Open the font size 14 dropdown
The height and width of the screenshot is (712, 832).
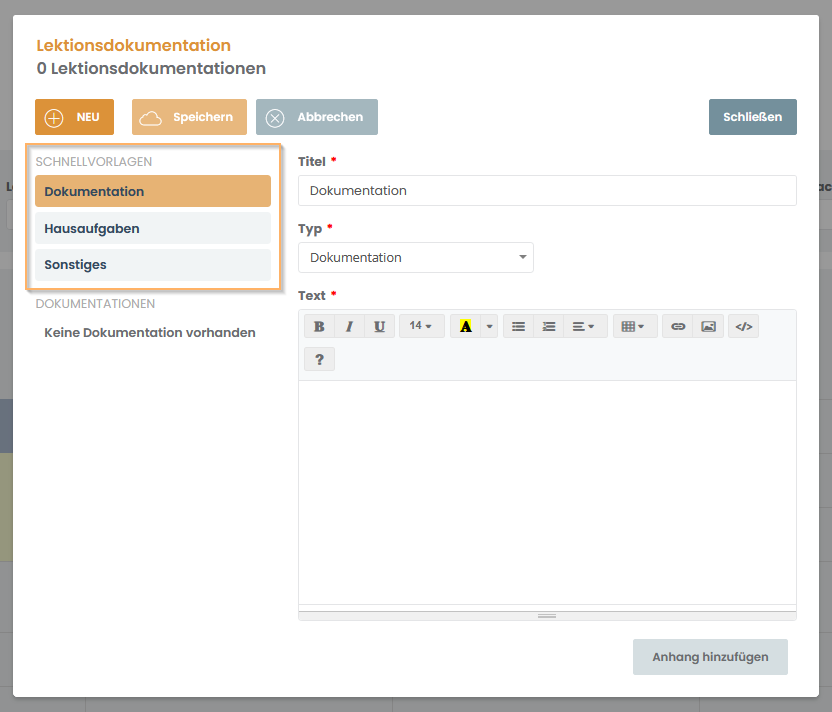coord(421,326)
